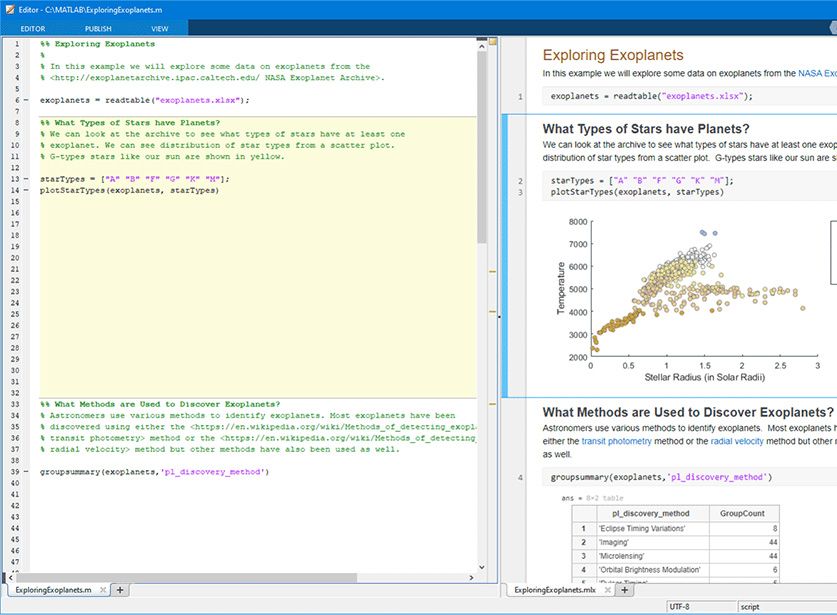Switch to the PUBLISH ribbon tab
This screenshot has width=837, height=615.
pos(98,29)
